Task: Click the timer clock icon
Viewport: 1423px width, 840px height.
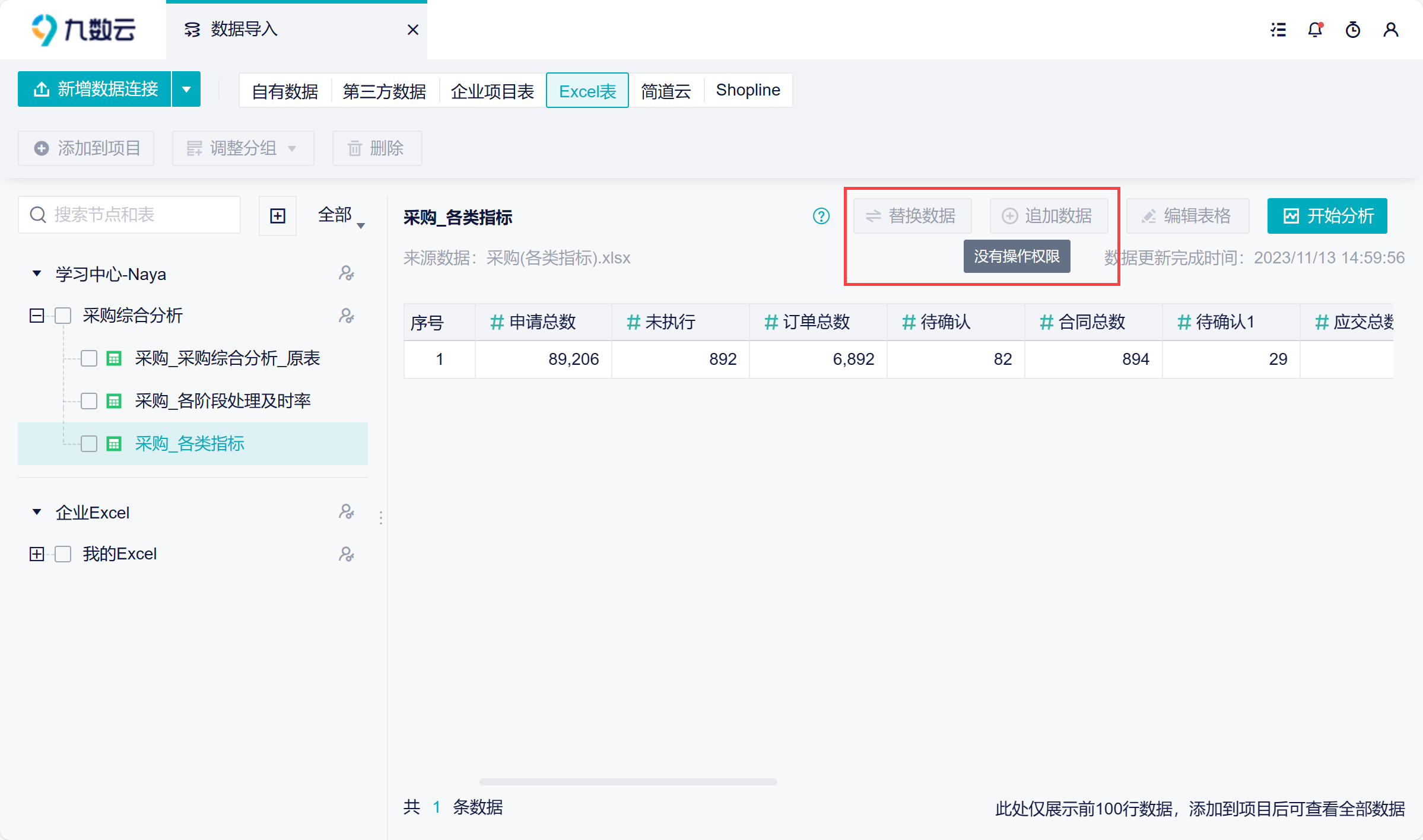Action: [1352, 30]
